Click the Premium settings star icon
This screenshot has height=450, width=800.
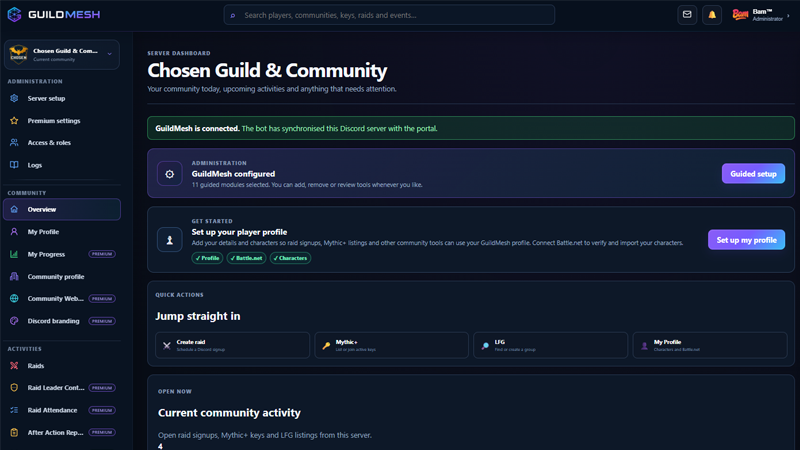[x=14, y=121]
